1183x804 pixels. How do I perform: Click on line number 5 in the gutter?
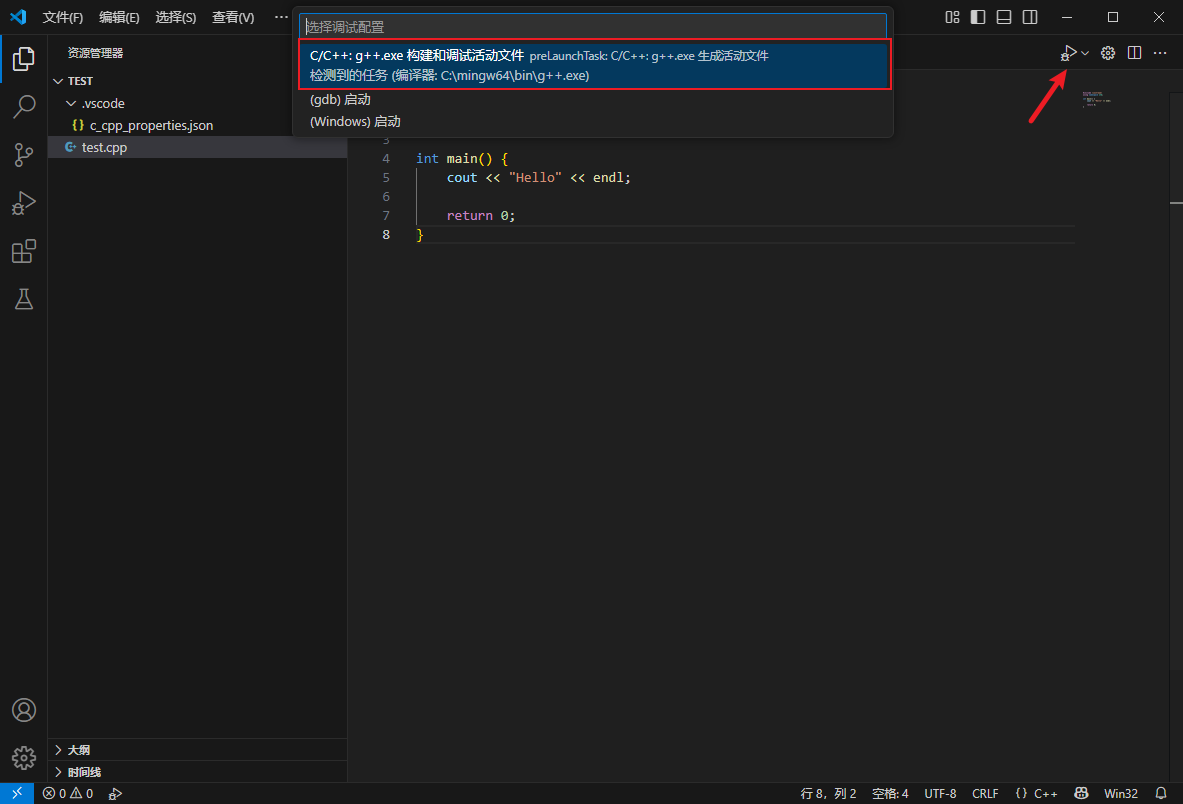click(x=386, y=177)
